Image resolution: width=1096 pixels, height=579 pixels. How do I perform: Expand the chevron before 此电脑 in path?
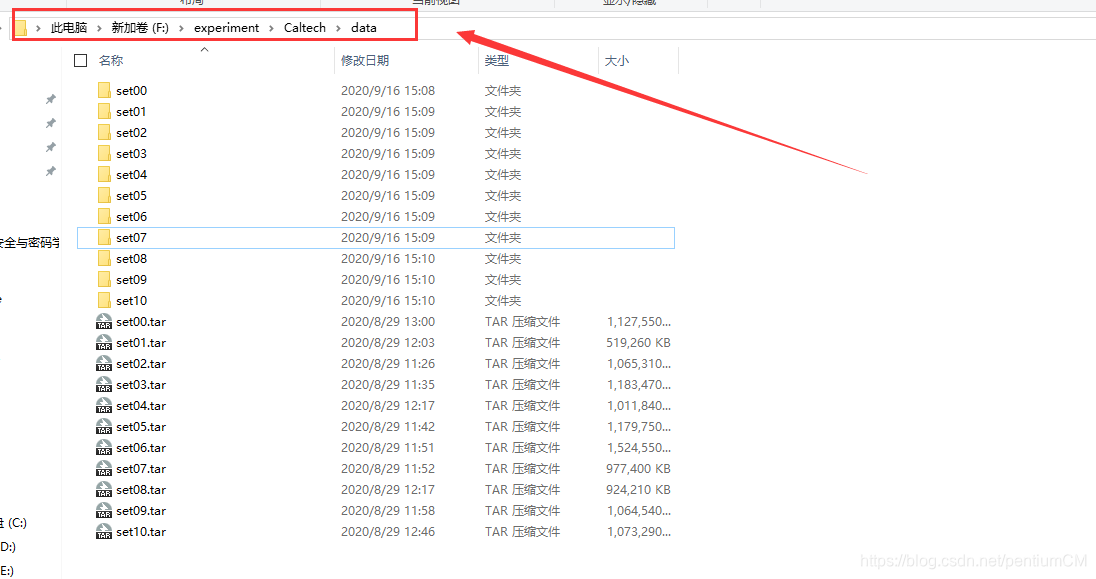(38, 28)
